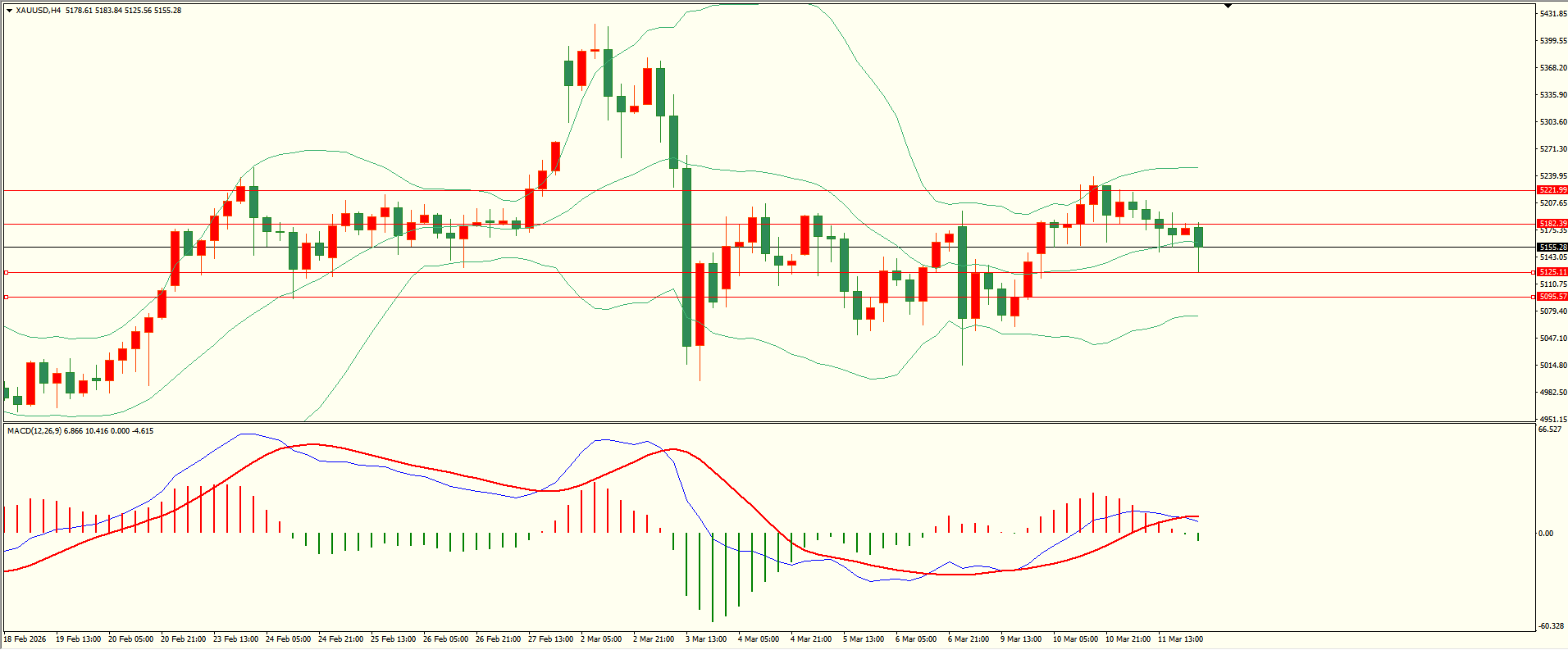Click the 0.00 level on MACD scale
This screenshot has width=1568, height=650.
coord(1545,534)
